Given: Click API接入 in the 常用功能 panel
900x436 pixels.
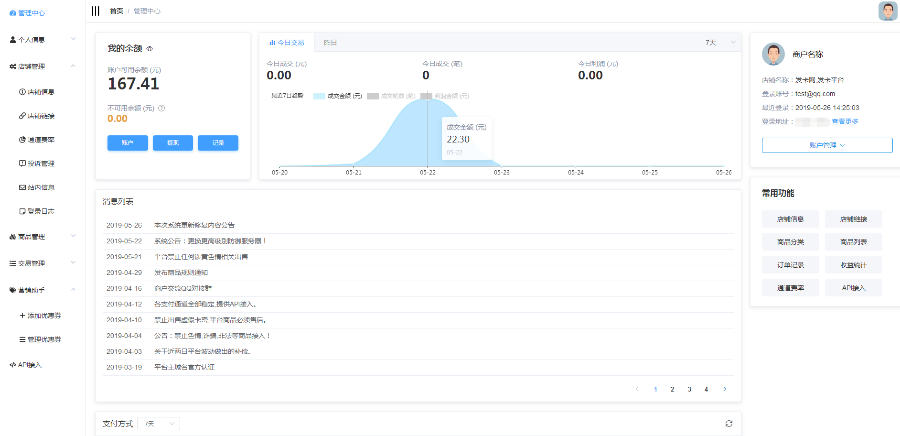Looking at the screenshot, I should pyautogui.click(x=854, y=288).
